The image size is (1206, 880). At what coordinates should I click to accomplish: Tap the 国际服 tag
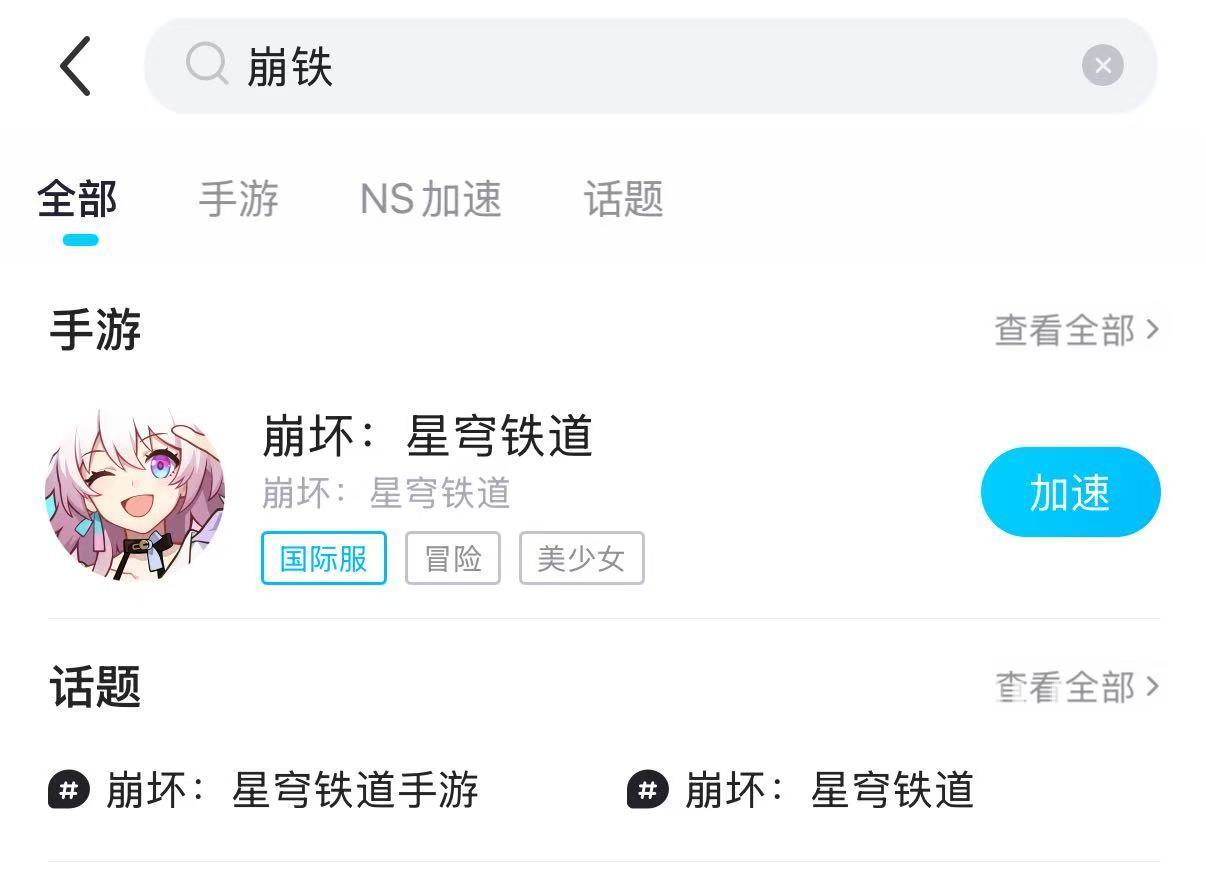coord(324,558)
